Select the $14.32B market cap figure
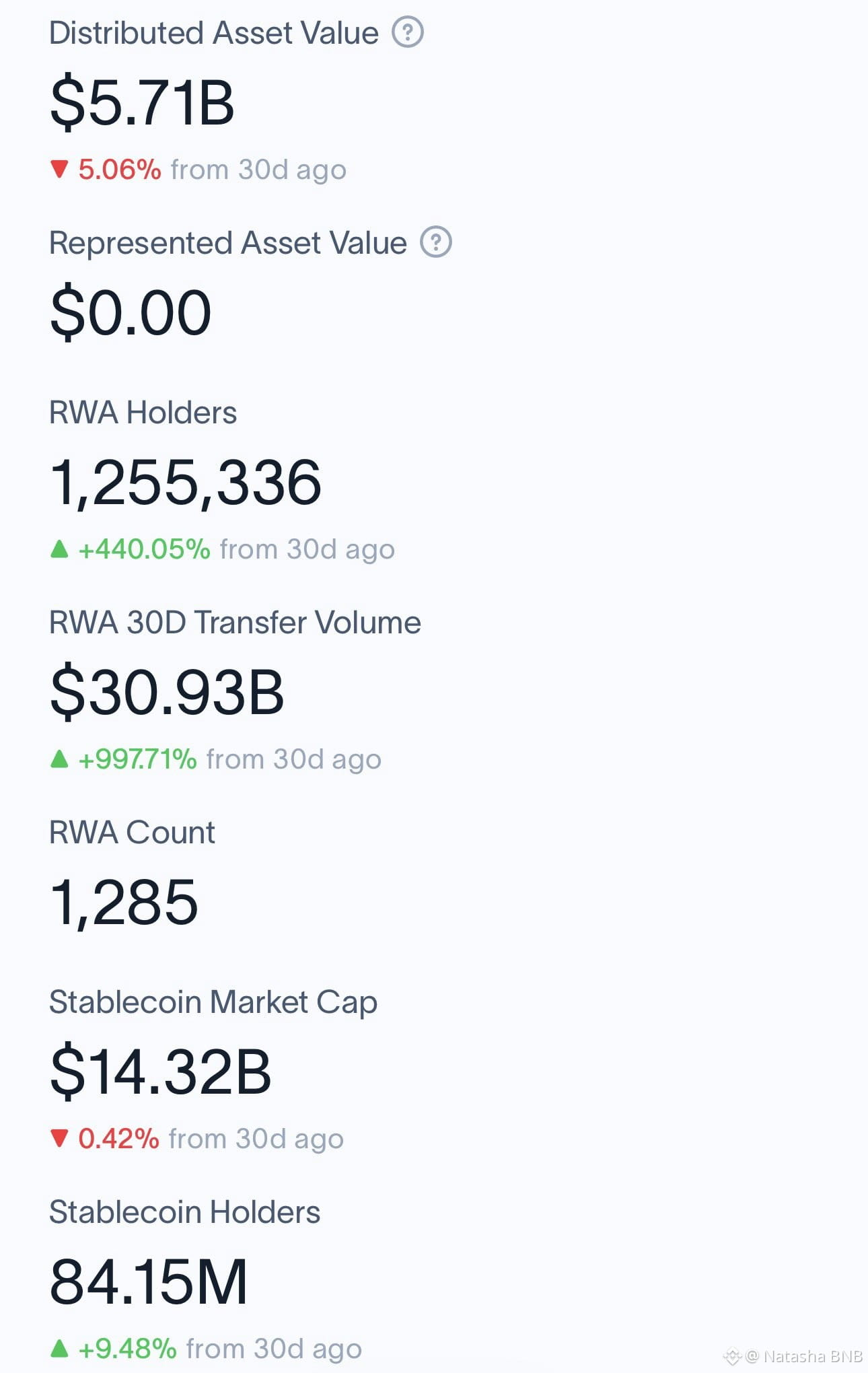The image size is (868, 1373). [161, 1071]
